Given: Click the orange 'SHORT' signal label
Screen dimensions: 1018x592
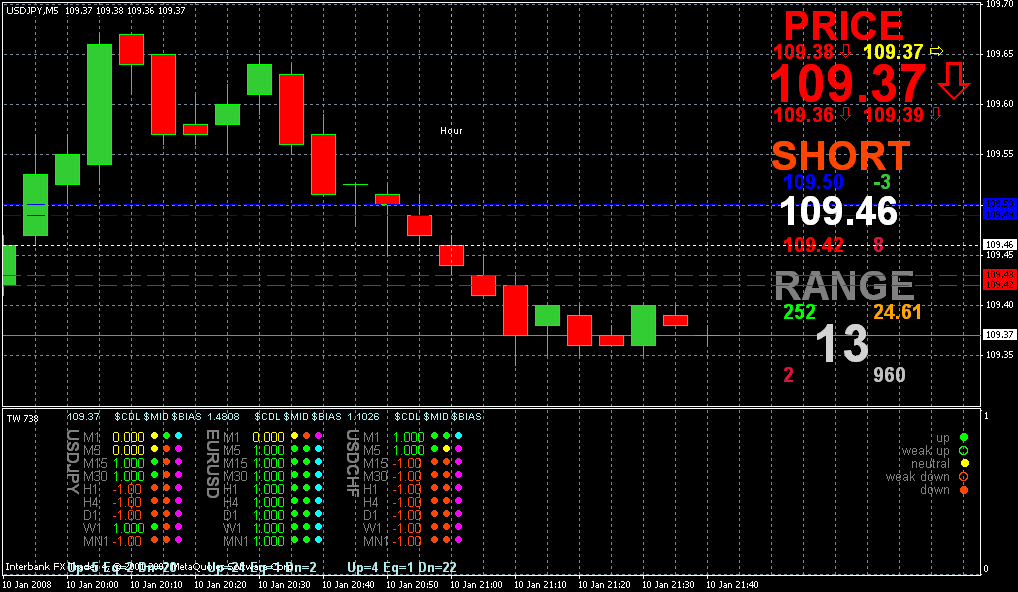Looking at the screenshot, I should click(841, 156).
